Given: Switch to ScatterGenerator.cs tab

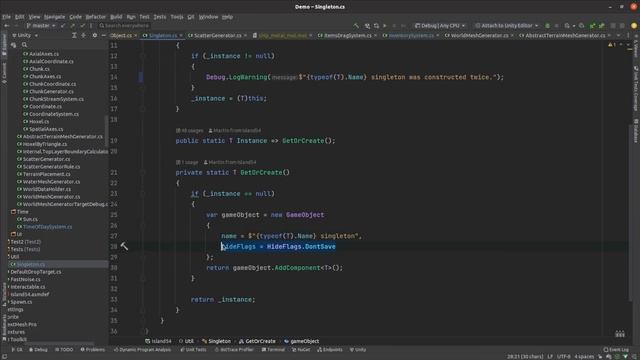Looking at the screenshot, I should [218, 36].
